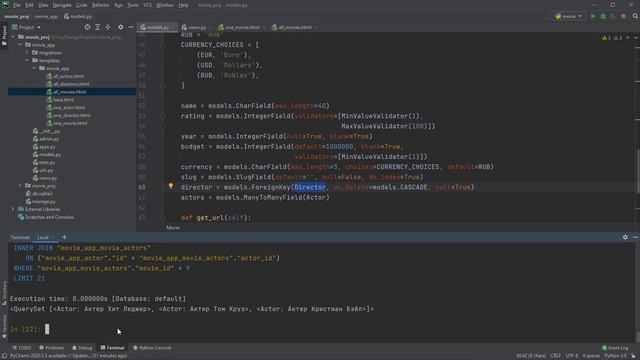The image size is (640, 360).
Task: Jump to next highlighted error arrow
Action: (x=636, y=38)
